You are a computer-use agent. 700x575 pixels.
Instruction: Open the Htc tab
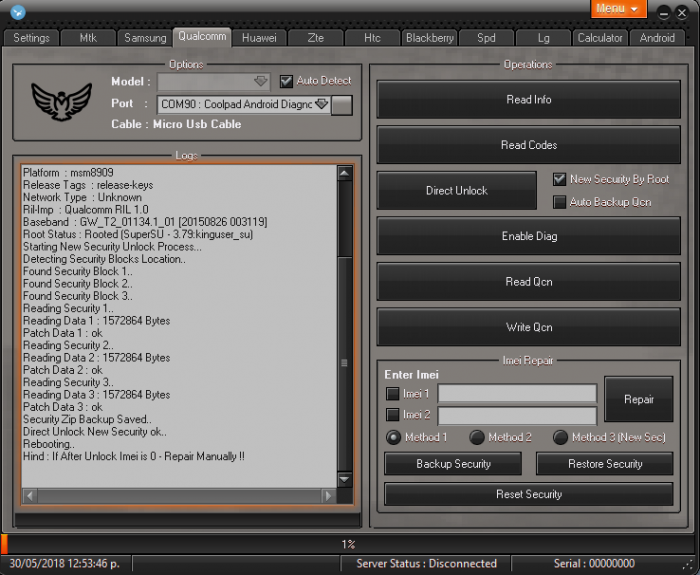(372, 38)
